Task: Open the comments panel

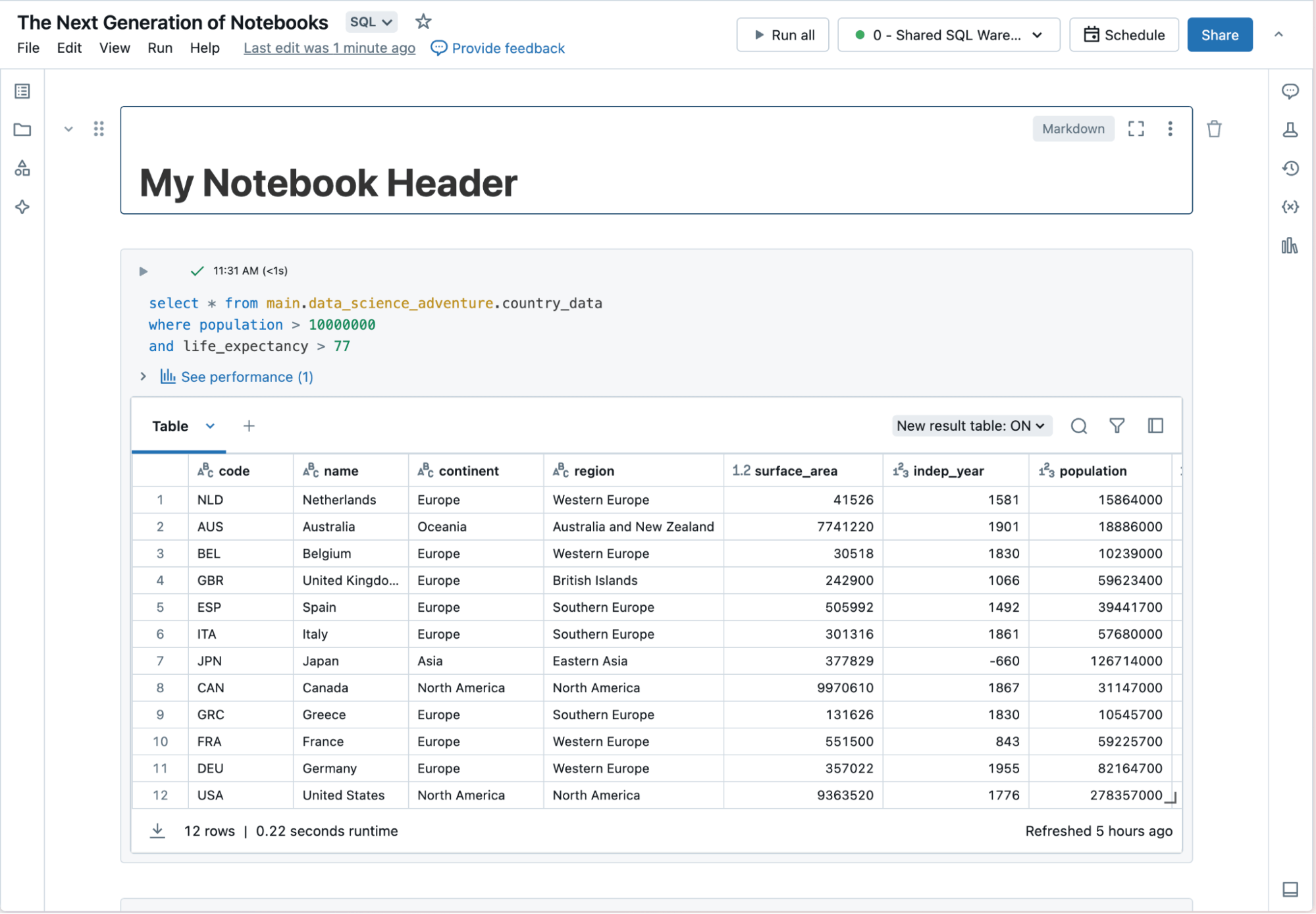Action: [1291, 91]
